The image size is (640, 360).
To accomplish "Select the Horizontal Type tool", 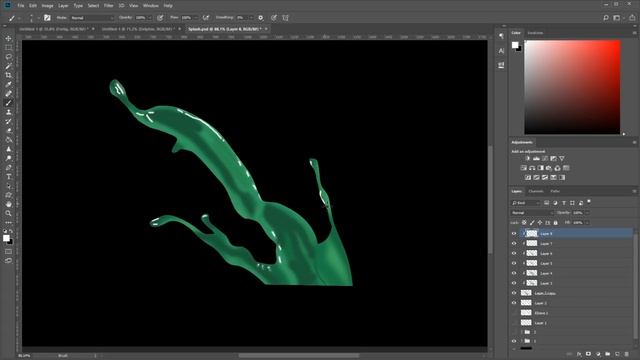I will [x=8, y=177].
